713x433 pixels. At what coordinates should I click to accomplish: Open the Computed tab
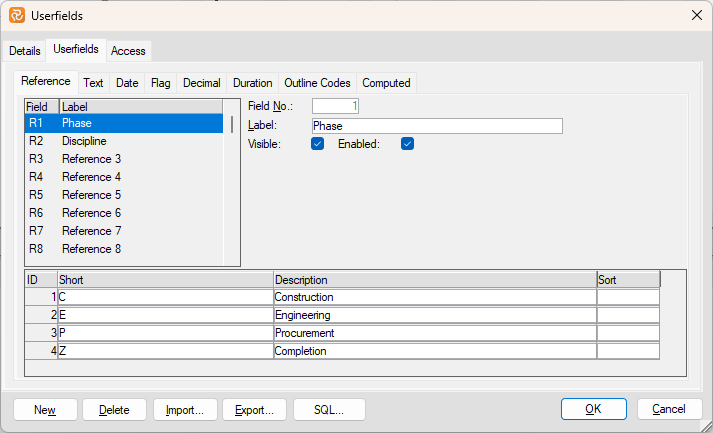386,83
